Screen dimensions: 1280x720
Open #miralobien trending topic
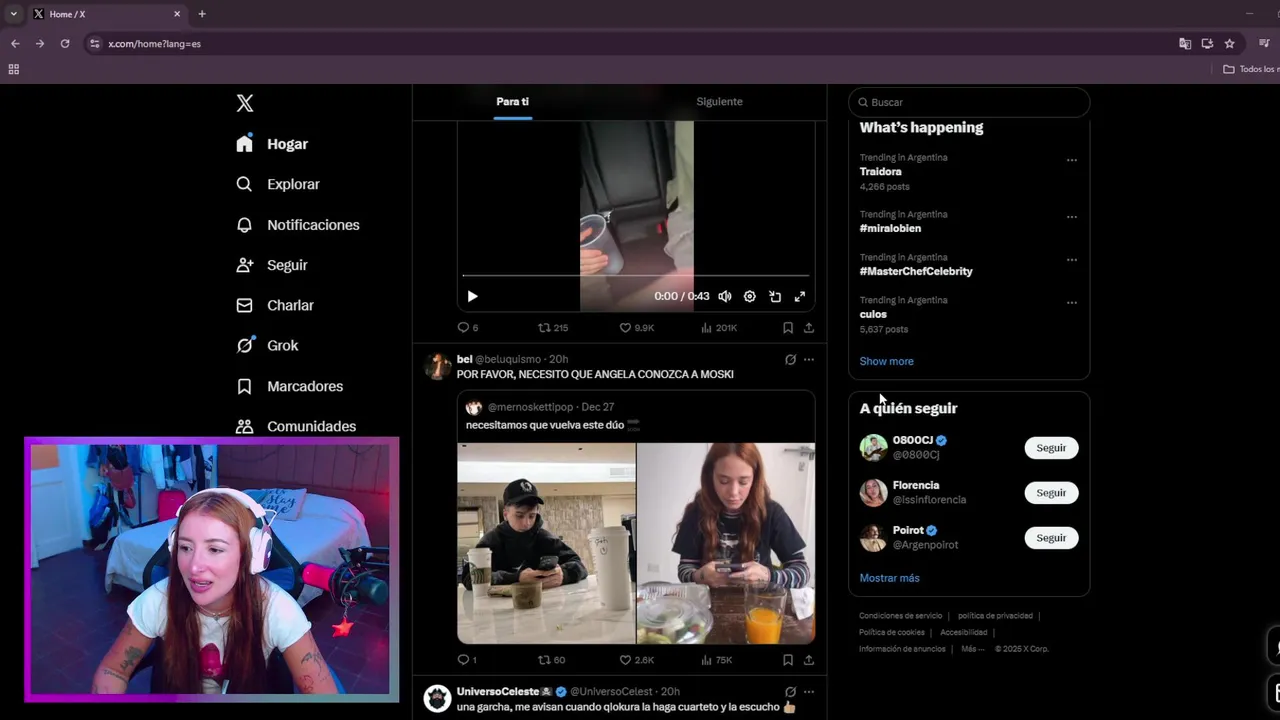(x=890, y=229)
